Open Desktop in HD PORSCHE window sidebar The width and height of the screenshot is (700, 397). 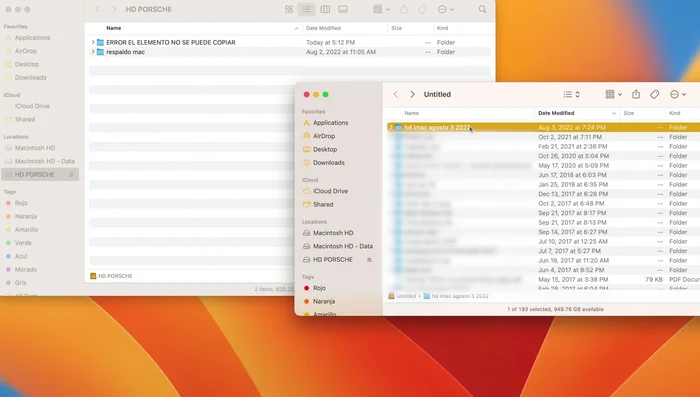coord(26,64)
